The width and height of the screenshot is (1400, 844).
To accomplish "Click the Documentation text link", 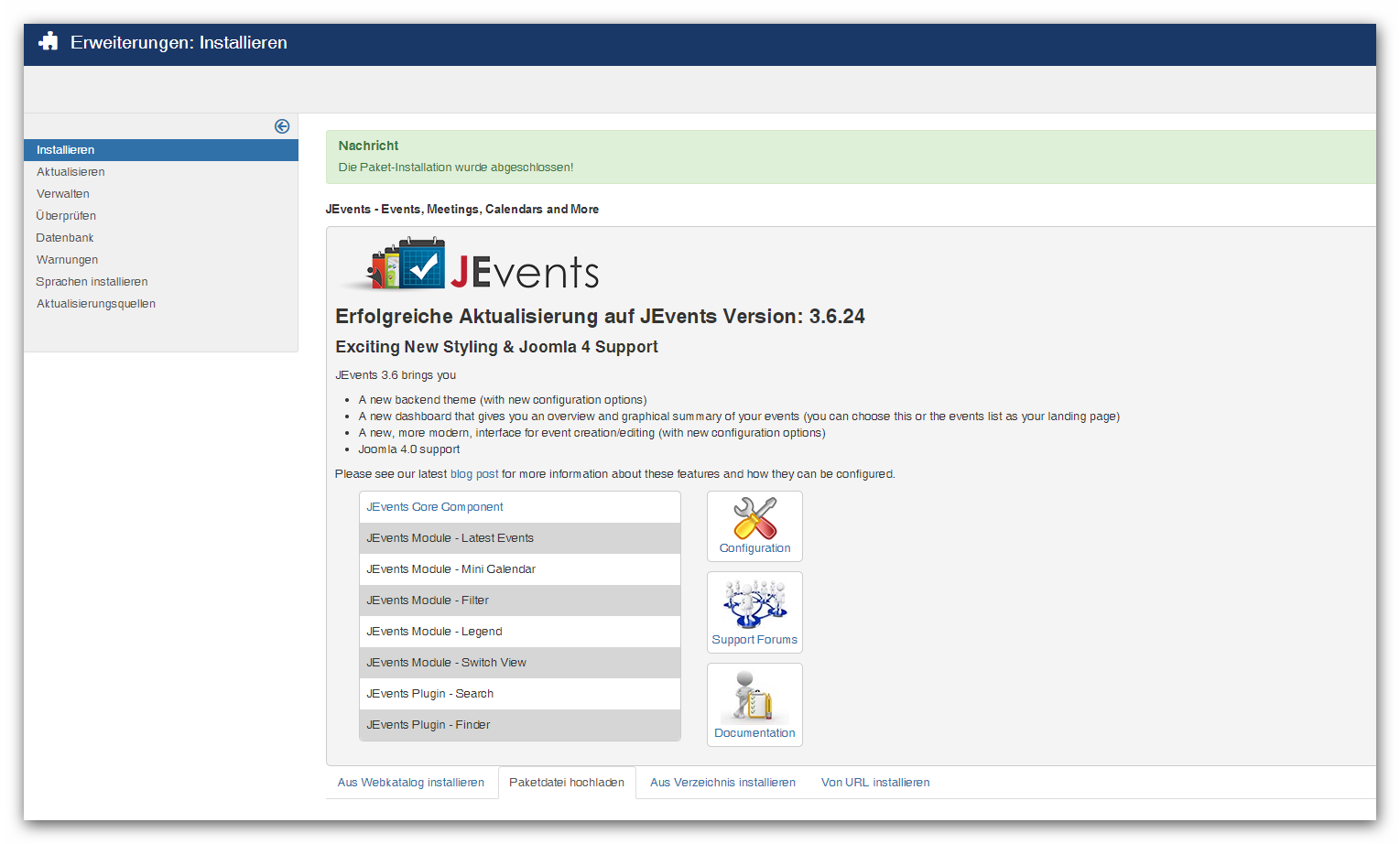I will (754, 733).
